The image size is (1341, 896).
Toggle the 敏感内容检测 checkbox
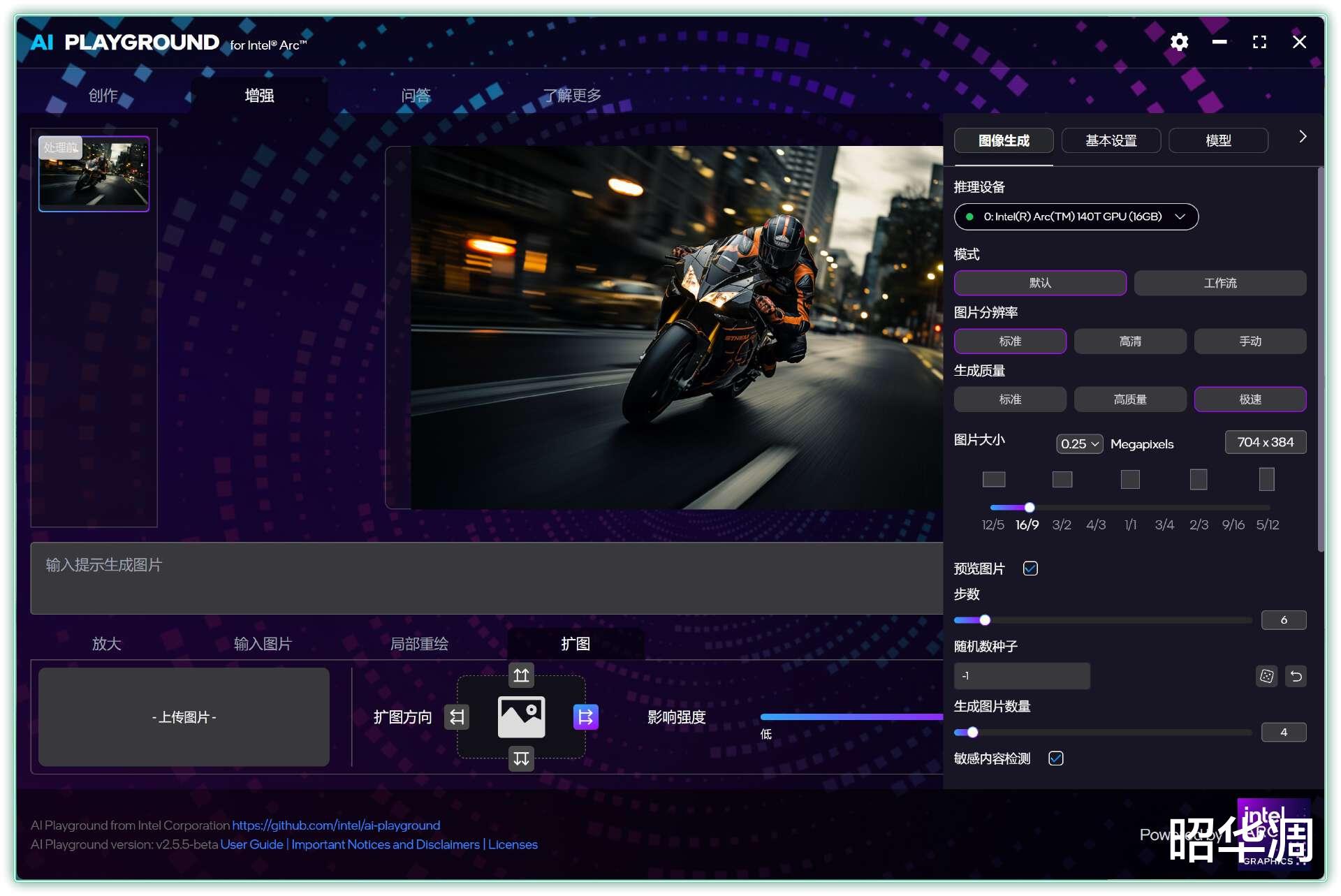click(1055, 758)
